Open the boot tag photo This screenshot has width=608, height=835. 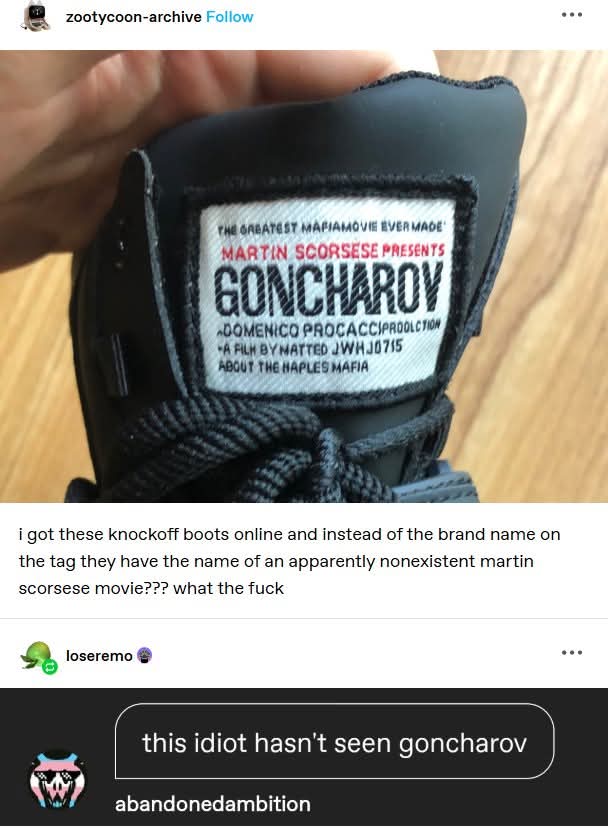304,276
